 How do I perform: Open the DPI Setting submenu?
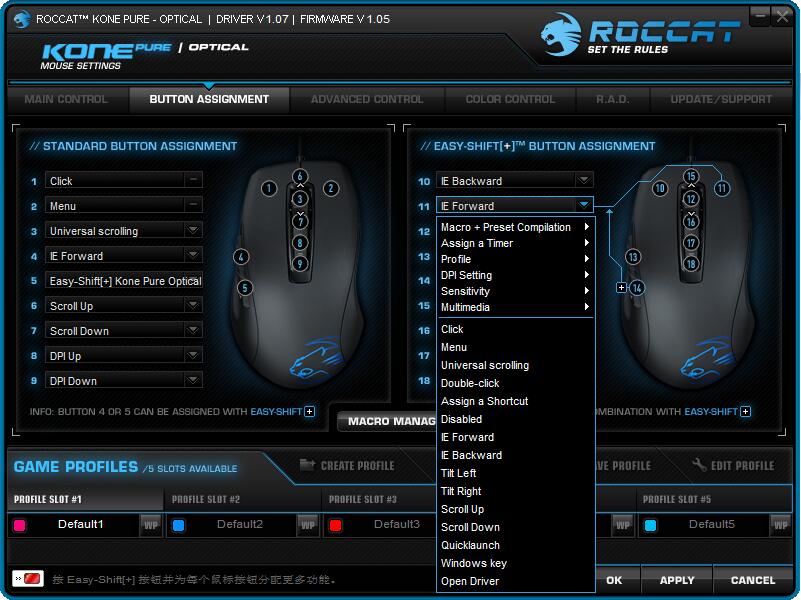[515, 275]
